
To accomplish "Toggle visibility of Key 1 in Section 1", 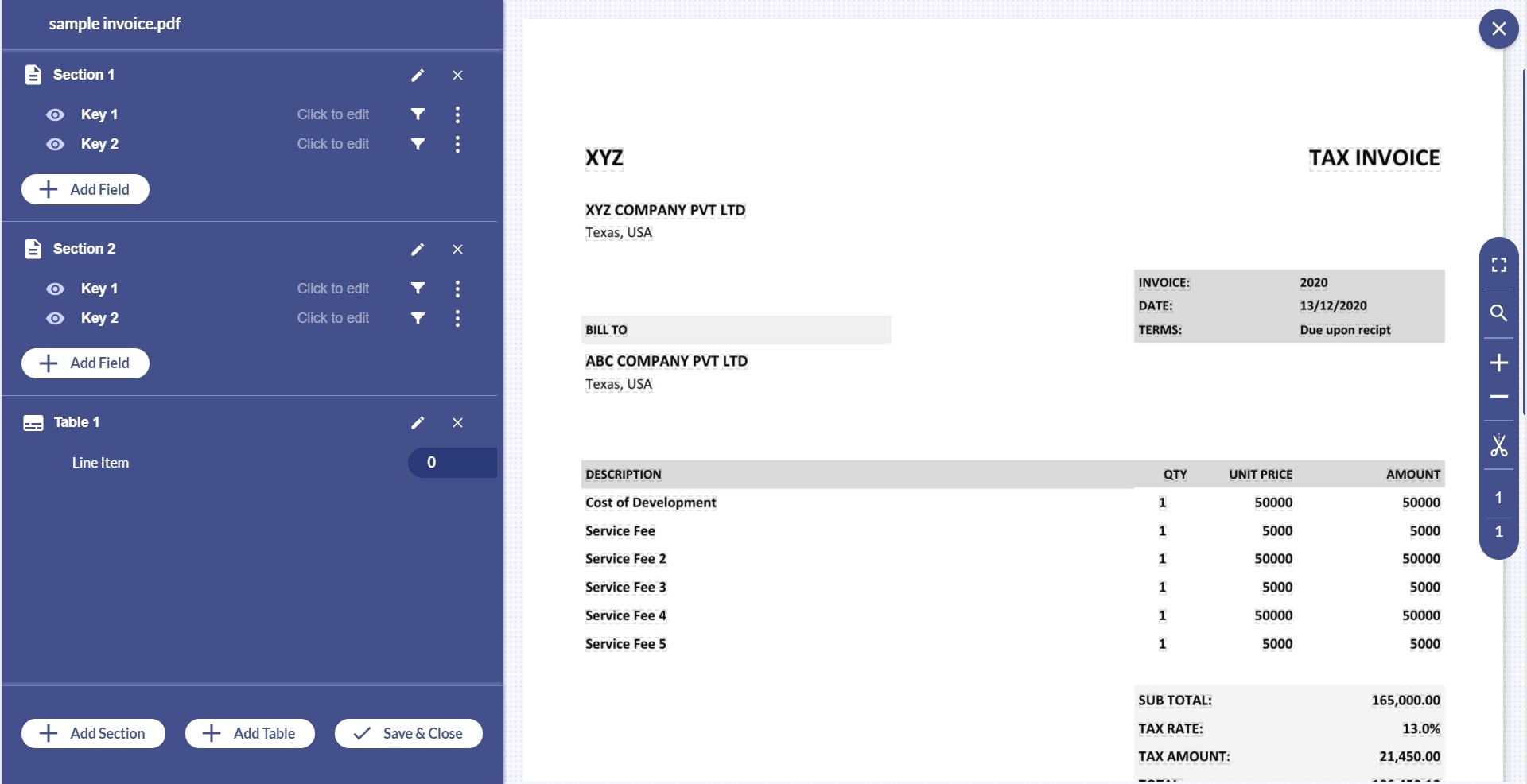I will (54, 114).
